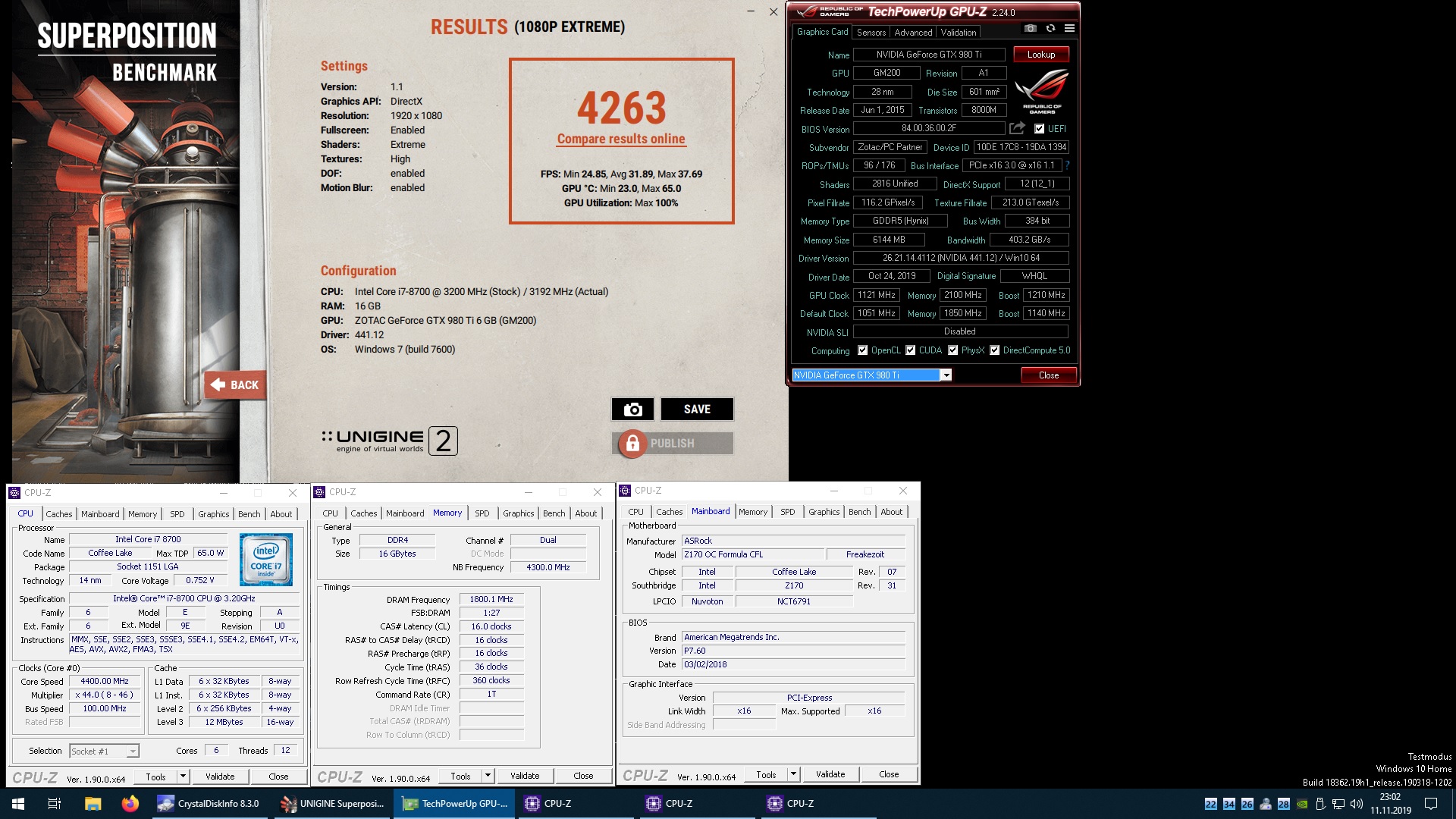Open About tab in the CPU-Z CPU window
Viewport: 1456px width, 819px height.
click(281, 514)
